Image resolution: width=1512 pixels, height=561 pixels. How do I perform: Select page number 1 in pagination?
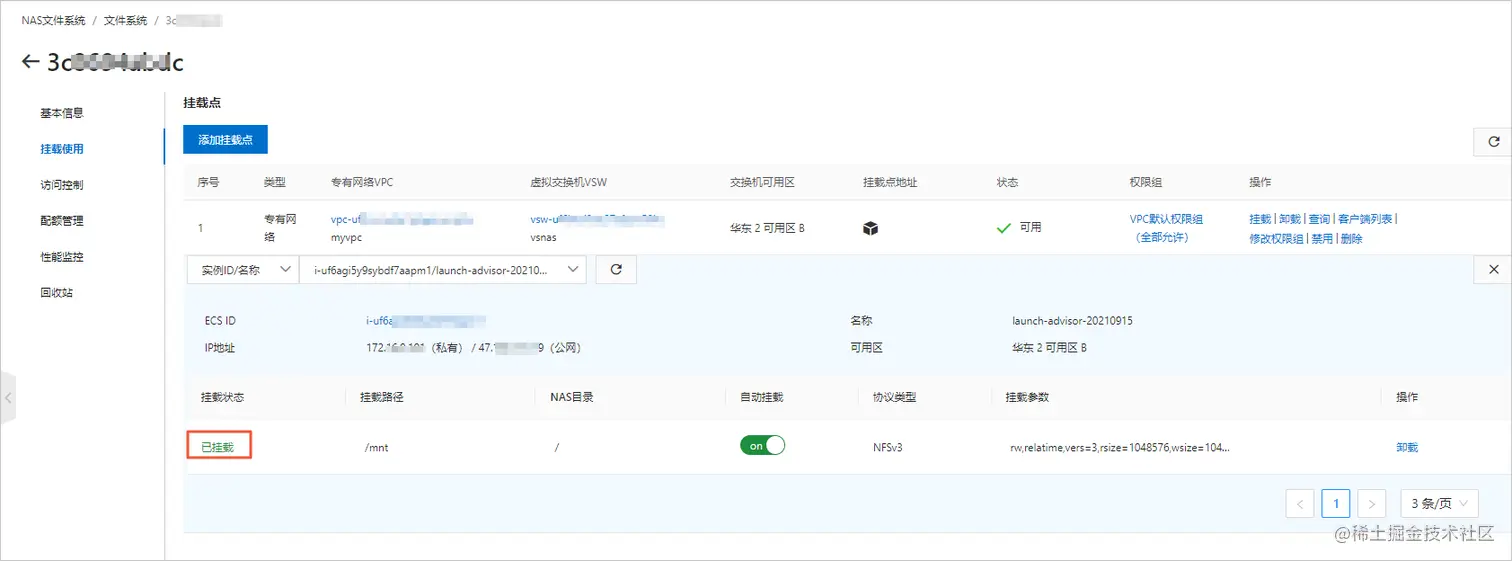tap(1336, 503)
